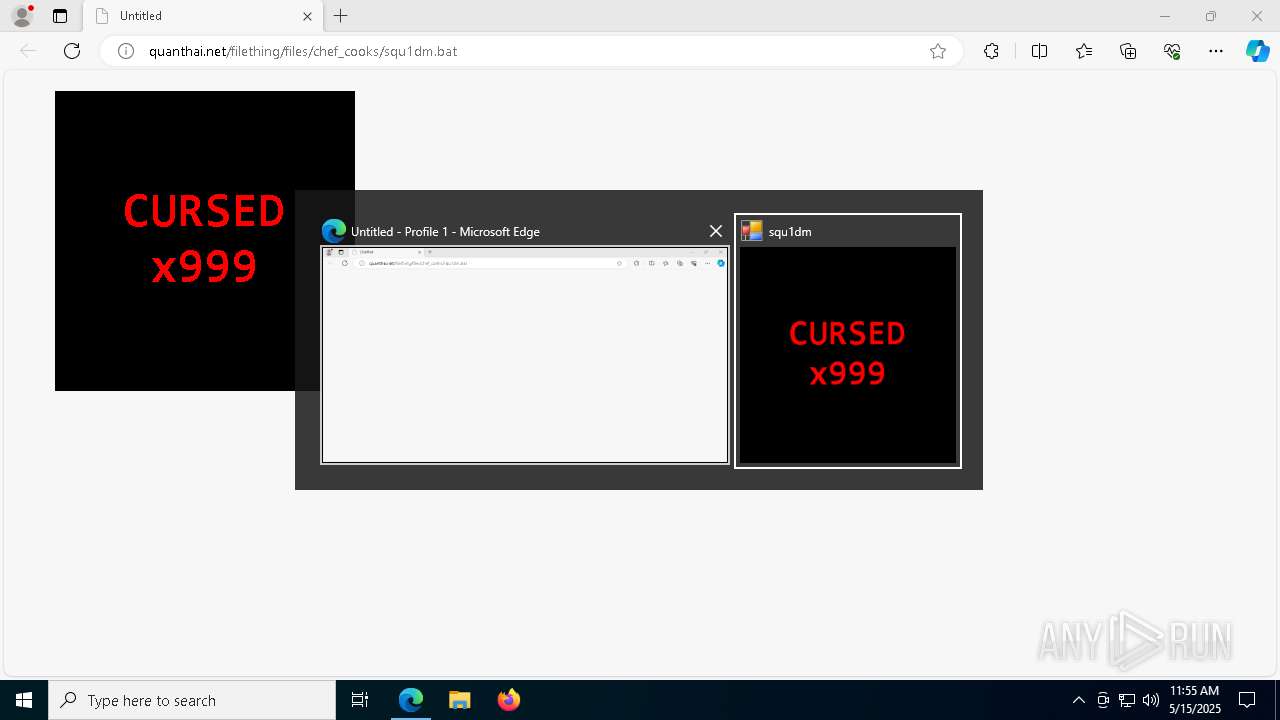Close the Edge browser window

tap(1257, 16)
